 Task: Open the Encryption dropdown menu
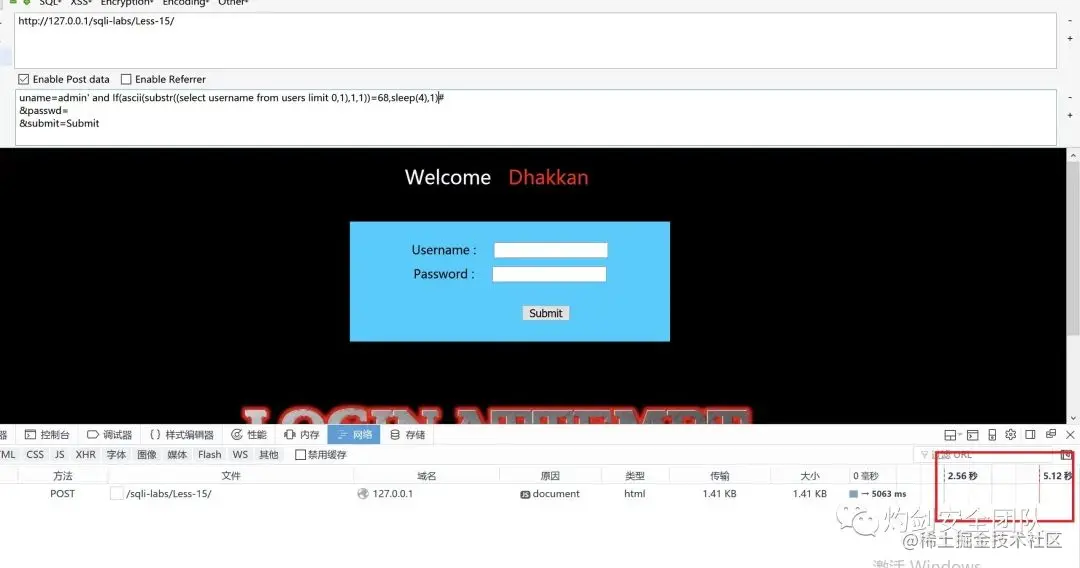pyautogui.click(x=127, y=3)
